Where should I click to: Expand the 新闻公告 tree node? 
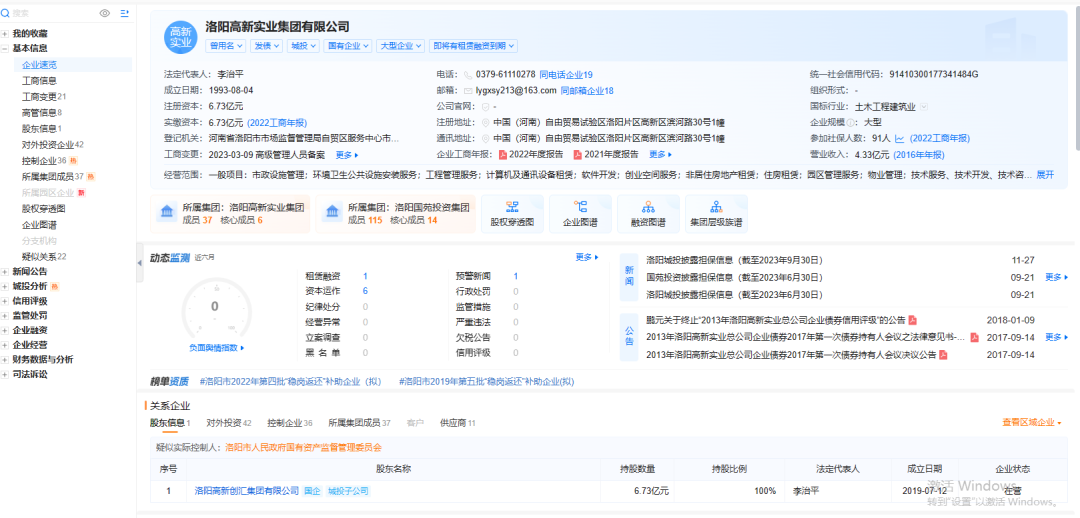[5, 271]
